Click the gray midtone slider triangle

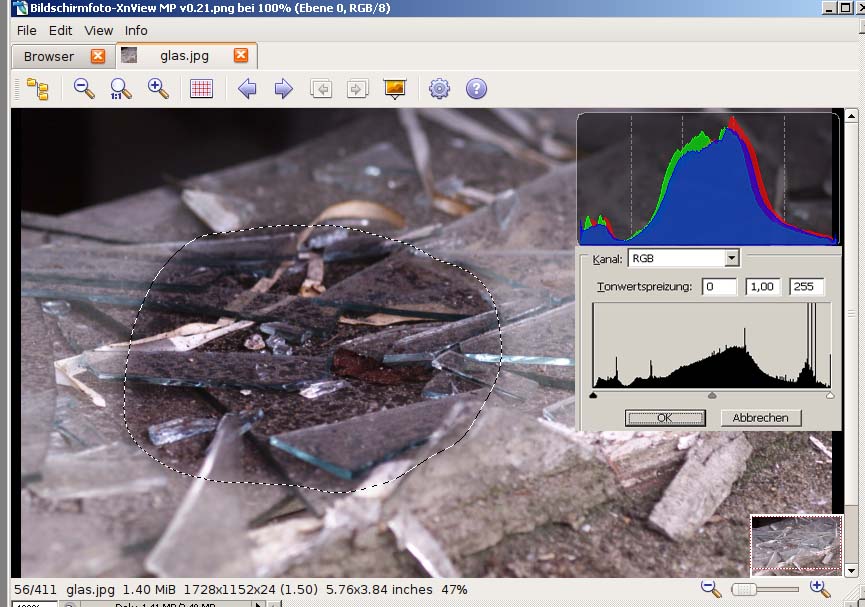click(712, 395)
